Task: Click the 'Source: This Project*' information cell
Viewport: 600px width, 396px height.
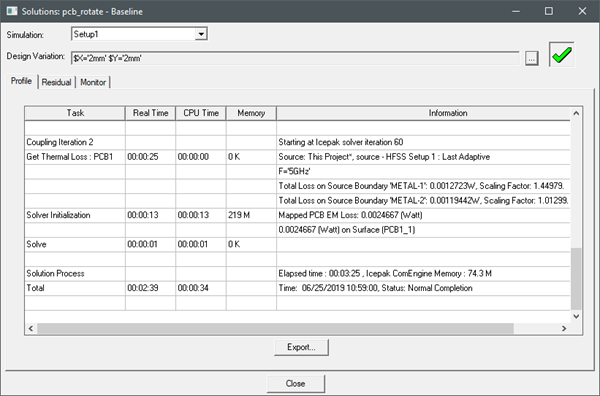Action: coord(423,157)
